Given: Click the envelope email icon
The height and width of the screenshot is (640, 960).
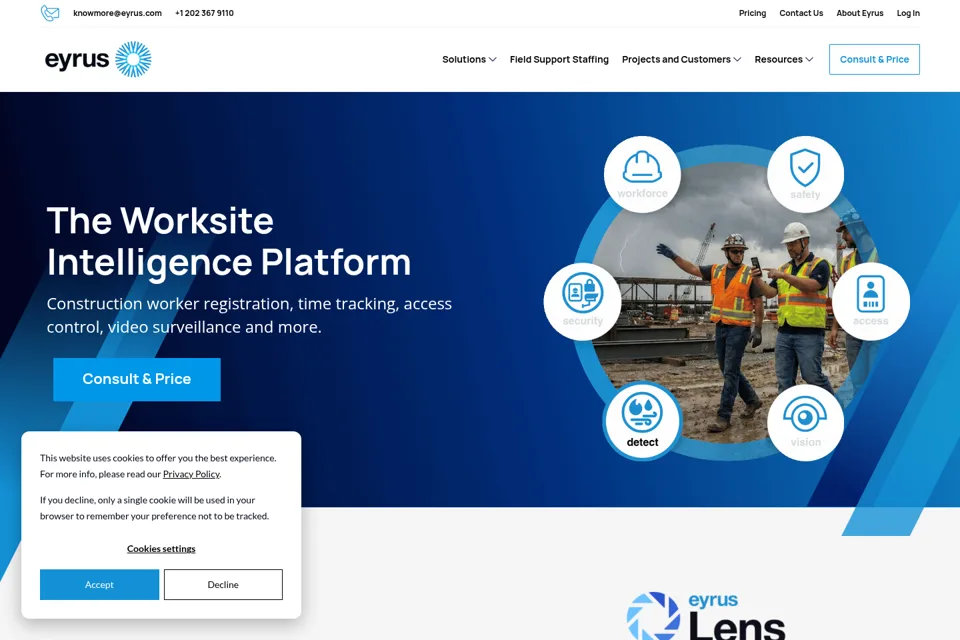Looking at the screenshot, I should [50, 13].
